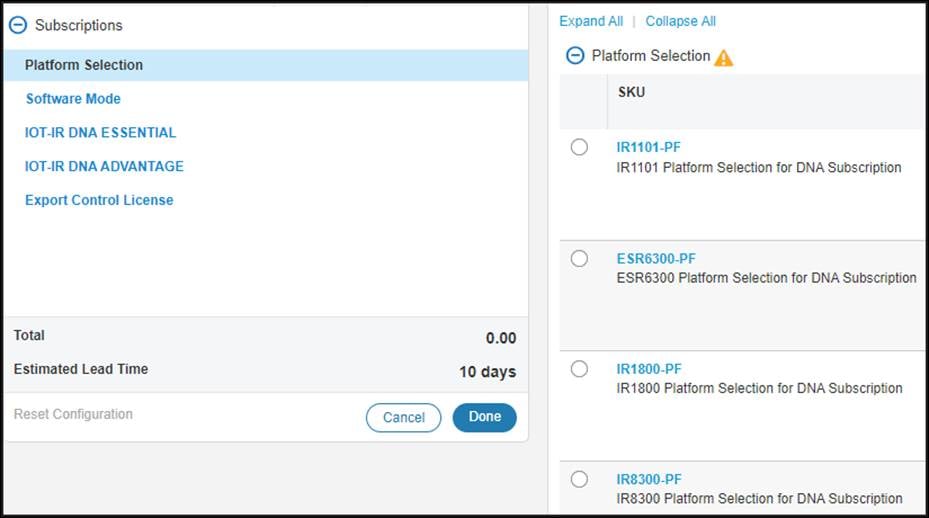The width and height of the screenshot is (929, 518).
Task: Click the SKU column header
Action: tap(632, 92)
